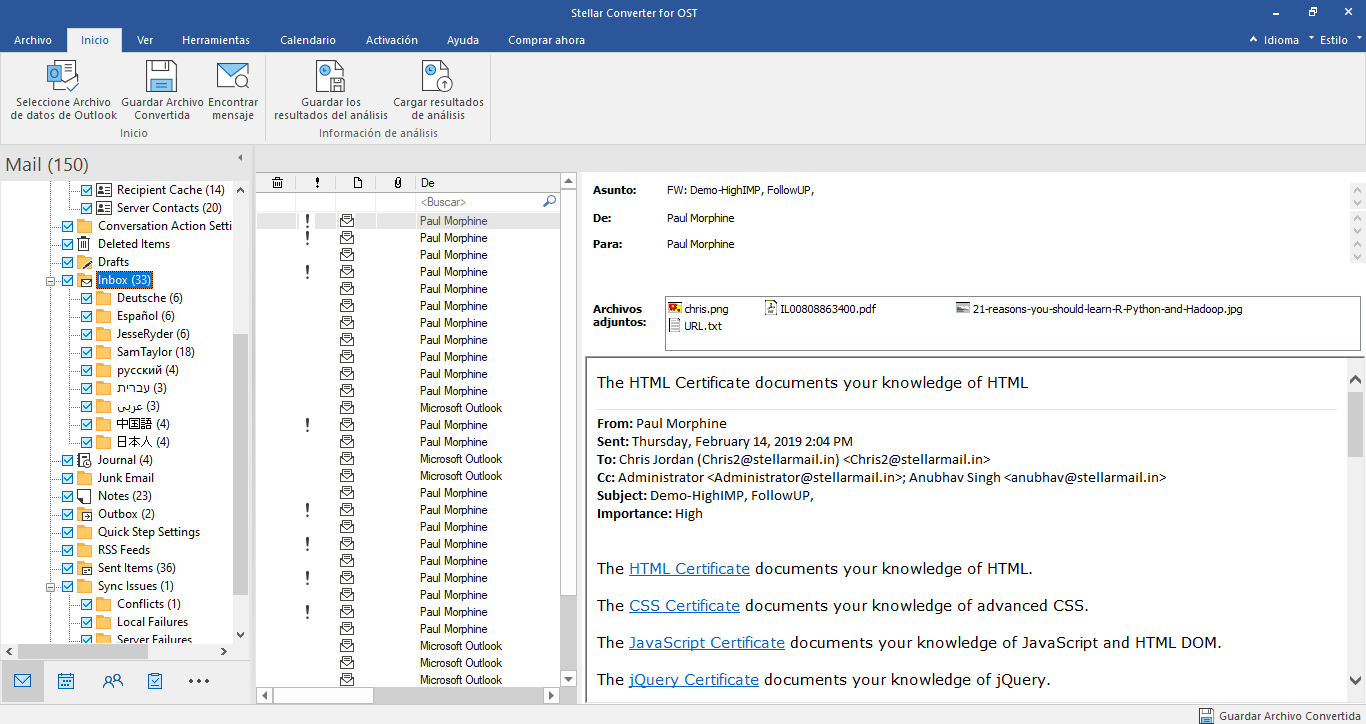
Task: Open the 21-reasons JPG attachment
Action: tap(1099, 309)
